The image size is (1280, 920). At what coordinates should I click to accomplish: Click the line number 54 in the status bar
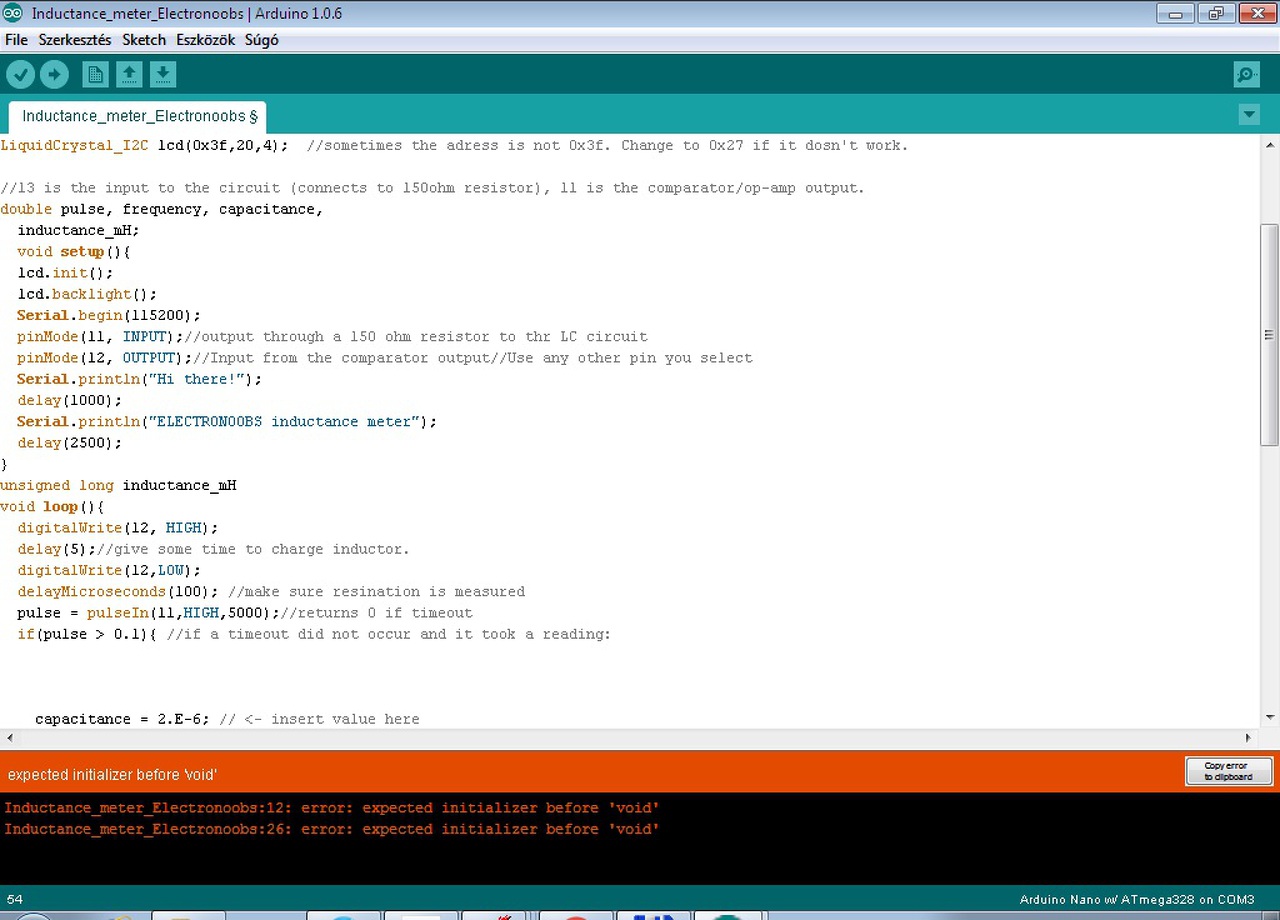(x=15, y=900)
